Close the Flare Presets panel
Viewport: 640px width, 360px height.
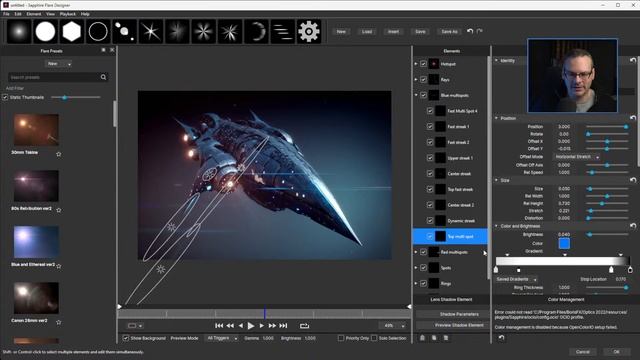click(x=112, y=50)
